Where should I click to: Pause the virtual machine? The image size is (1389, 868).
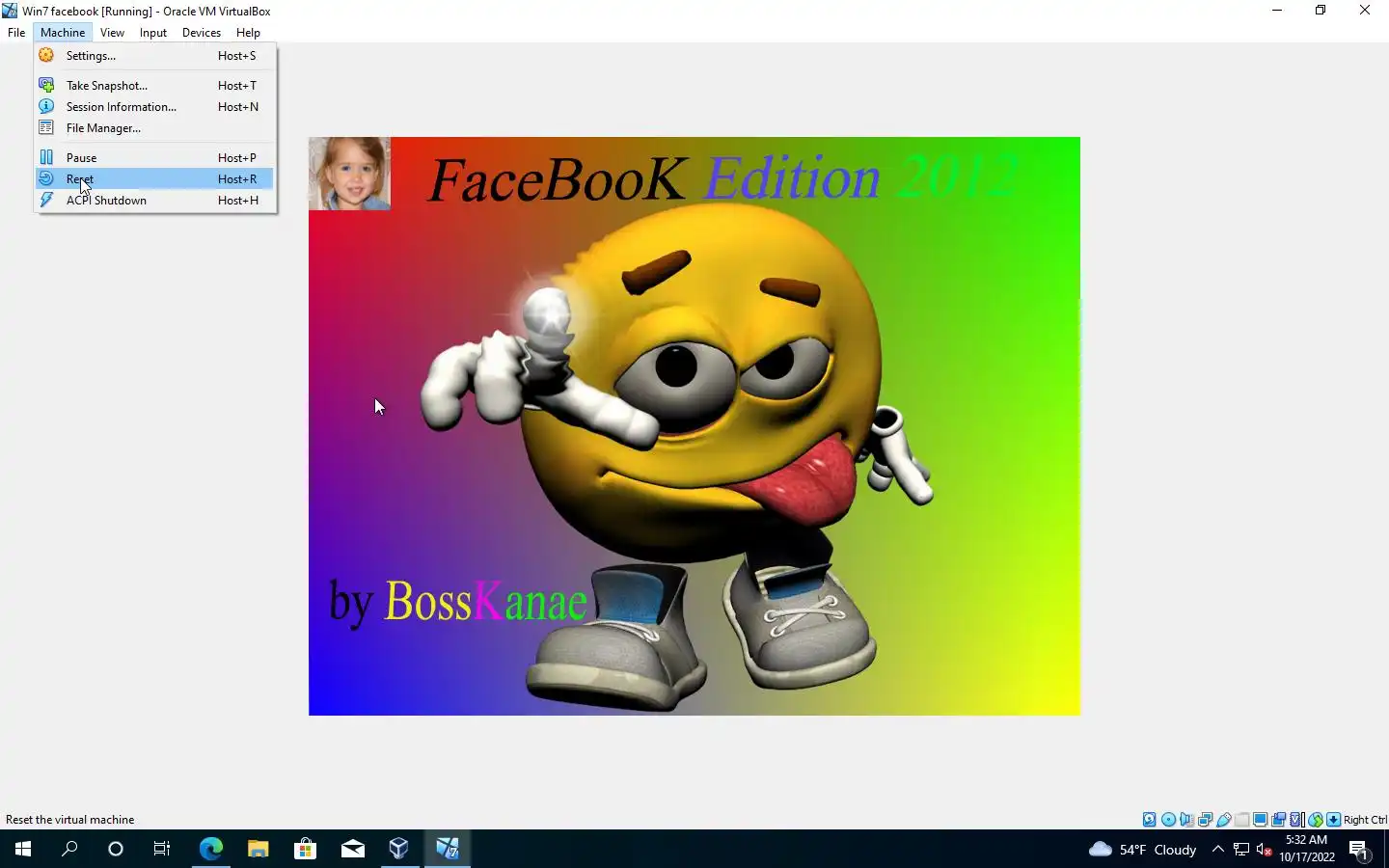pyautogui.click(x=154, y=158)
